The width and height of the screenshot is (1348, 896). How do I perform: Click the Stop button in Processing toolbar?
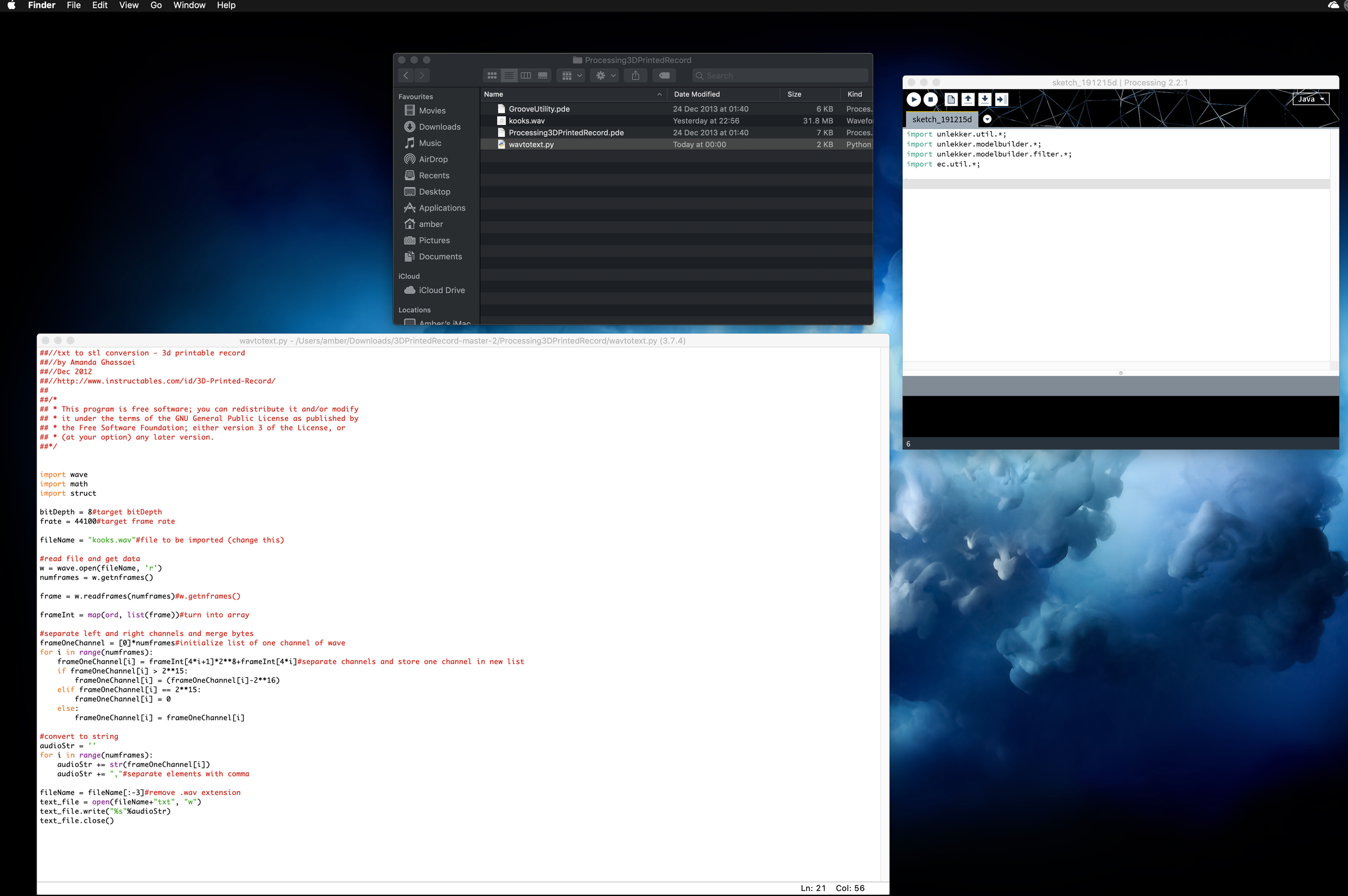[931, 99]
